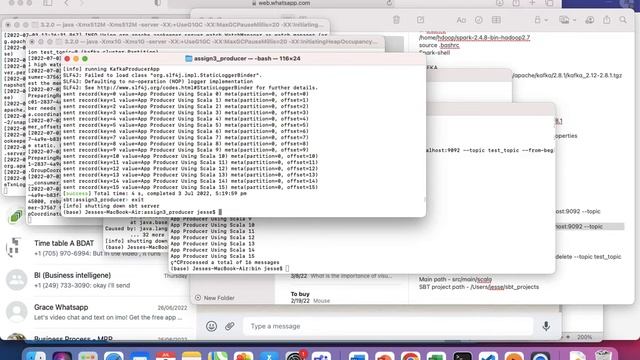Insert a checklist using Notes toolbar icon
Screen dimensions: 640x360
(x=479, y=20)
